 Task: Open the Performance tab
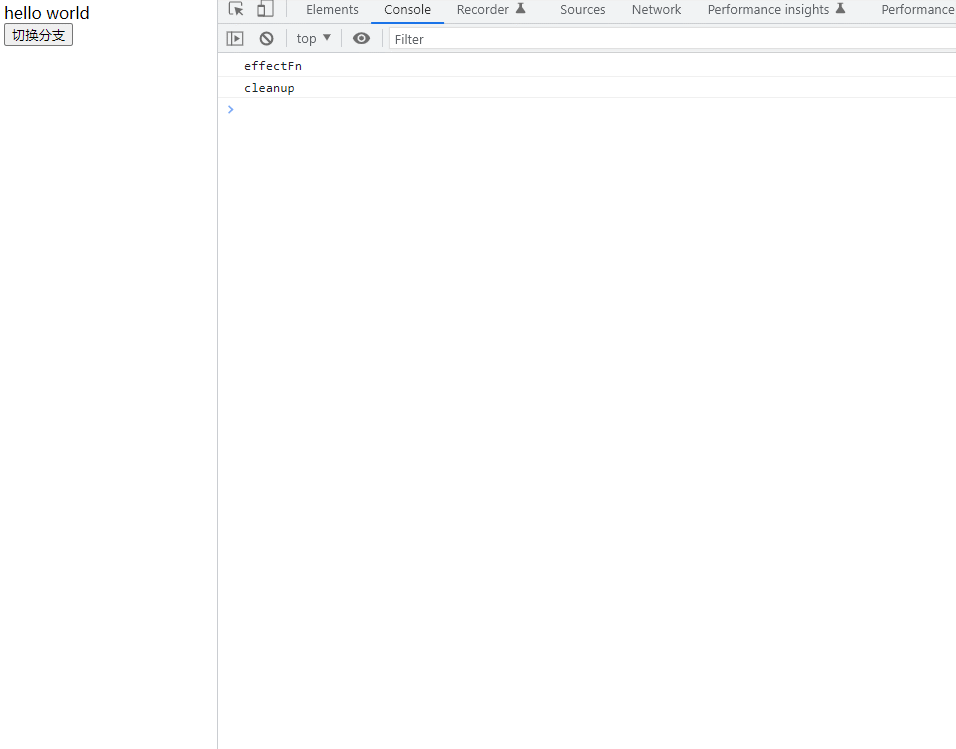(x=917, y=10)
